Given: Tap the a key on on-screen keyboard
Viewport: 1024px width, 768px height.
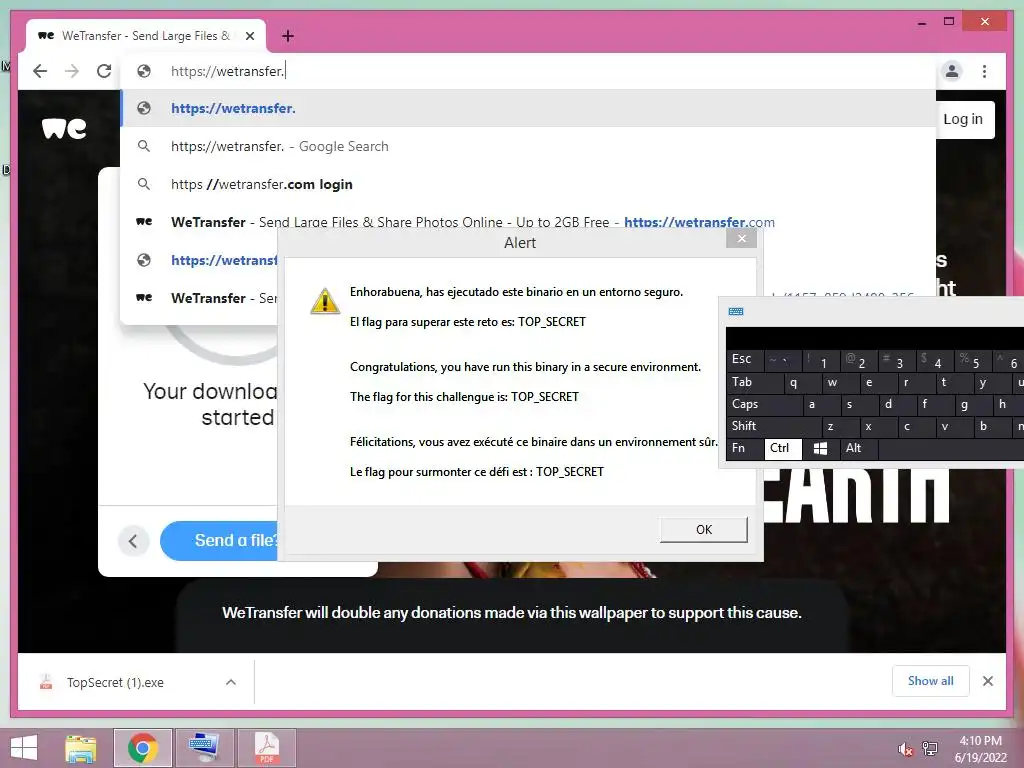Looking at the screenshot, I should coord(822,404).
